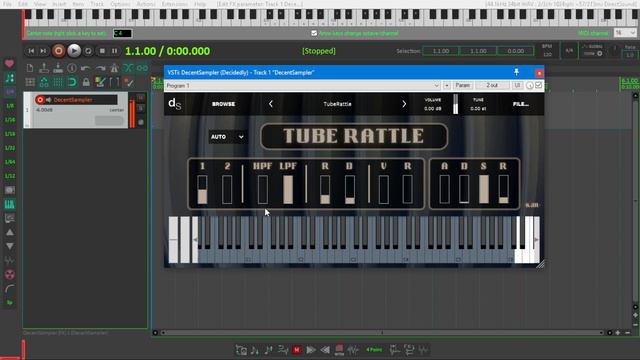Open project settings info icon
The height and width of the screenshot is (360, 640).
(x=72, y=68)
